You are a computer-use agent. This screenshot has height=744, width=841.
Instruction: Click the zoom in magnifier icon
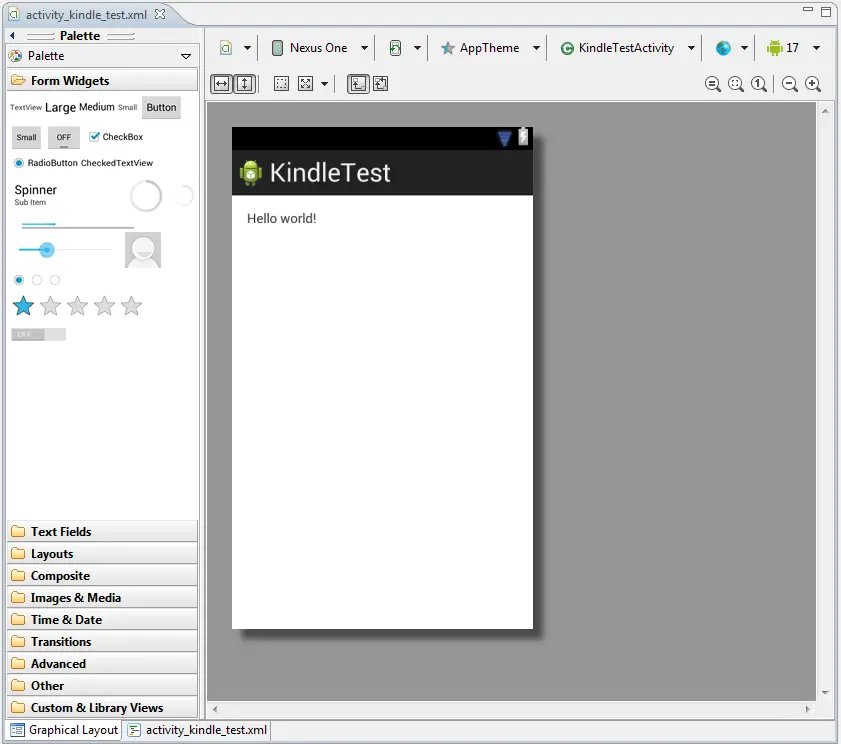[814, 84]
